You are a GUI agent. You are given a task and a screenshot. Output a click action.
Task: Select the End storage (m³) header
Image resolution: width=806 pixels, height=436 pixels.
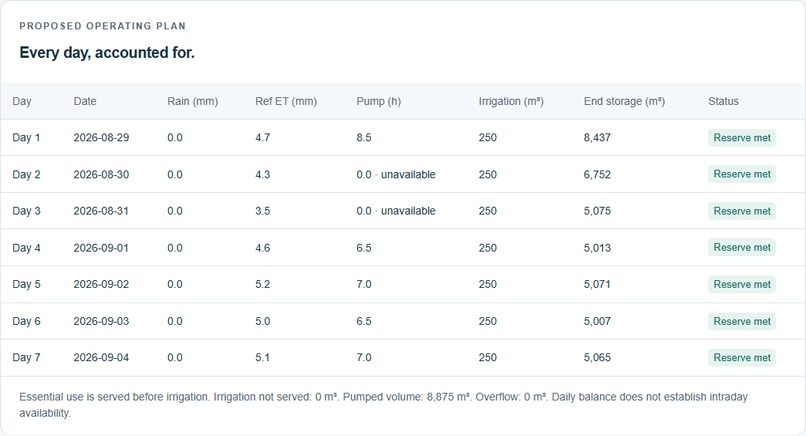pos(624,101)
